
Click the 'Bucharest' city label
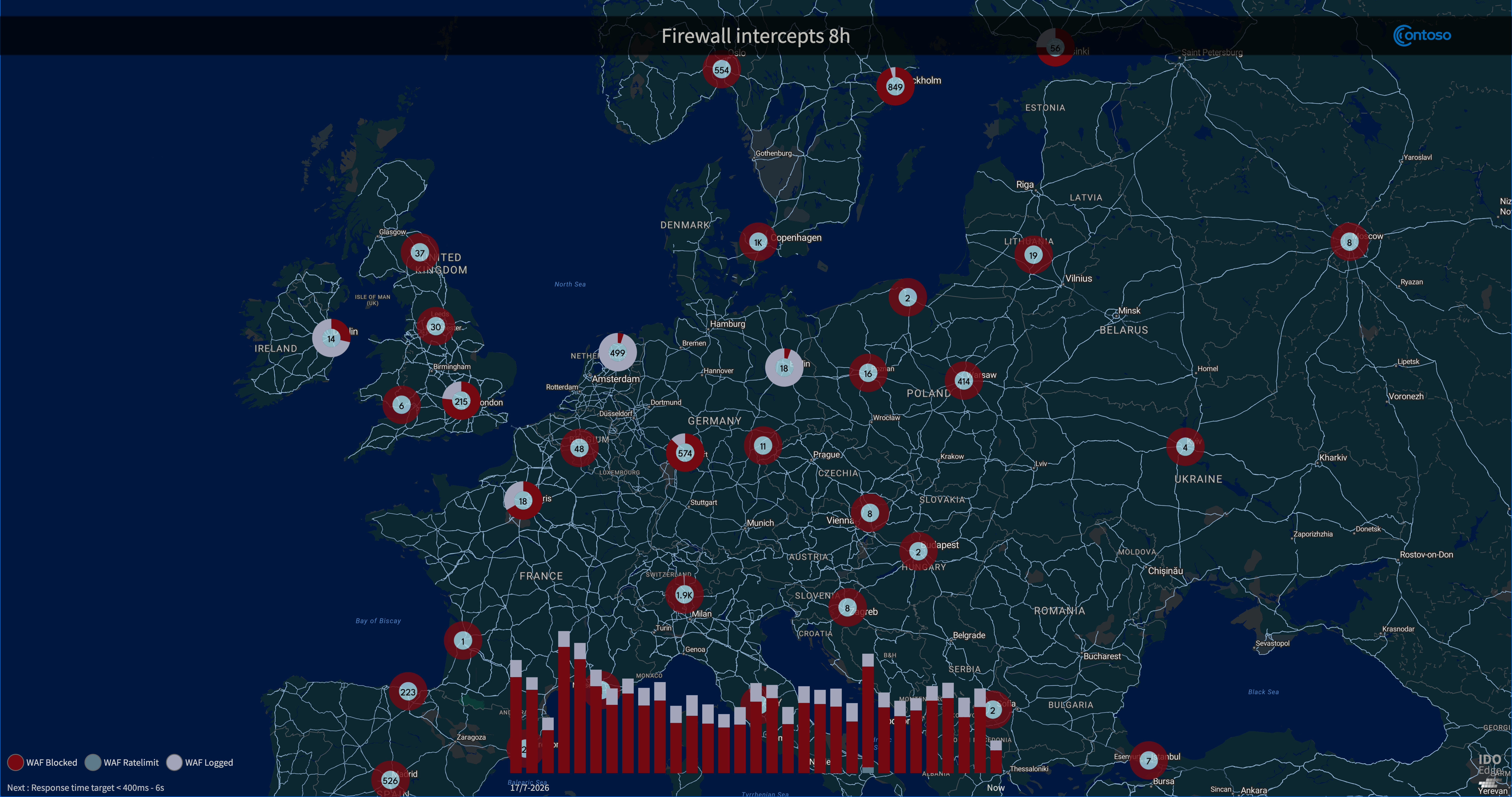[1102, 656]
